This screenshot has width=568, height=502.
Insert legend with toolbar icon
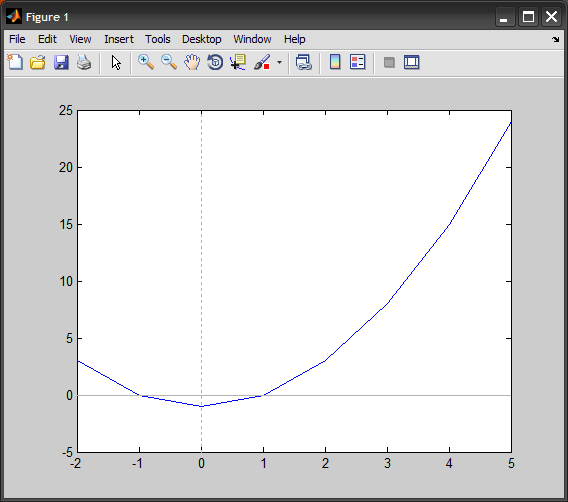pyautogui.click(x=358, y=62)
